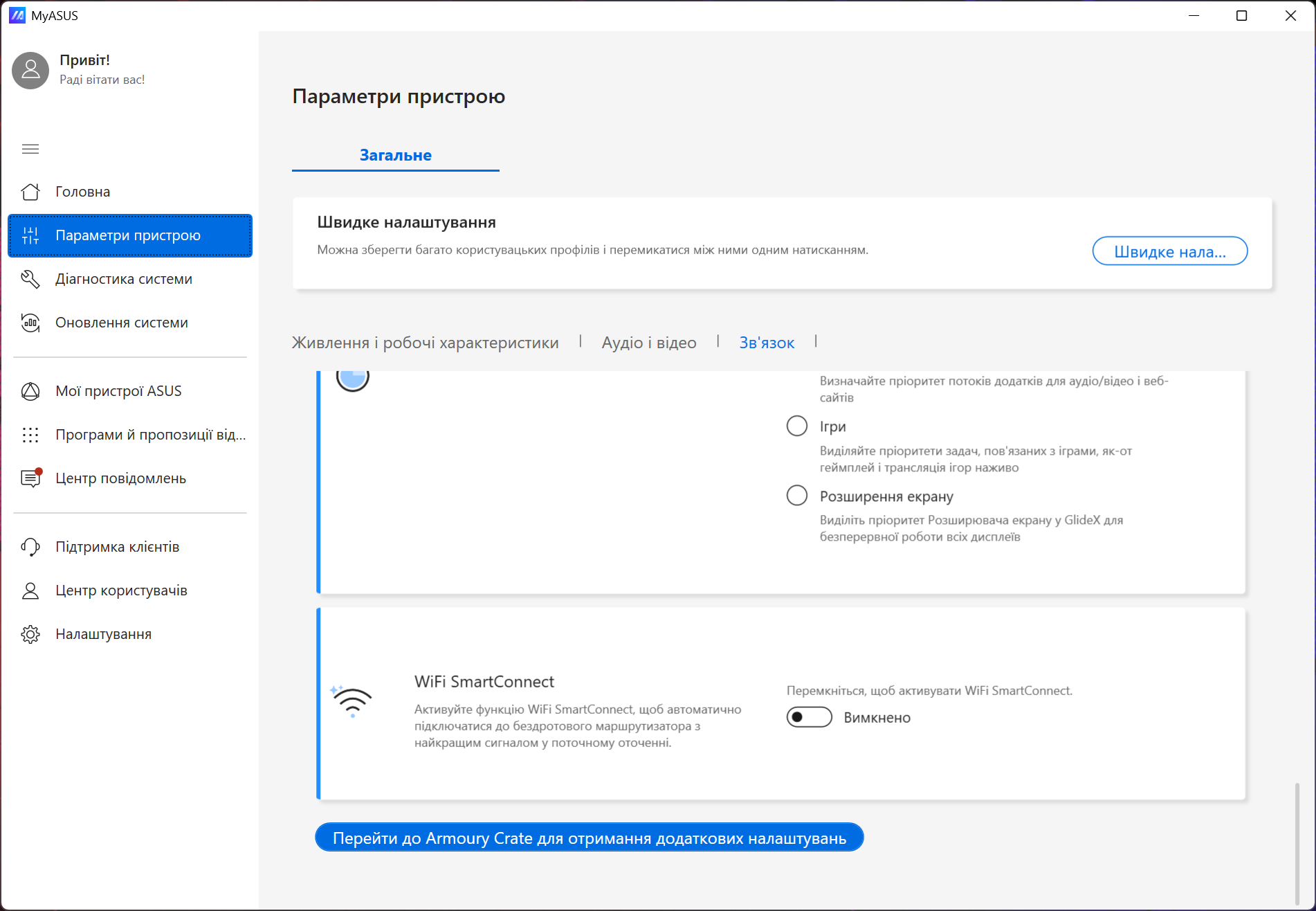
Task: Open Центр користувачів in sidebar
Action: [121, 590]
